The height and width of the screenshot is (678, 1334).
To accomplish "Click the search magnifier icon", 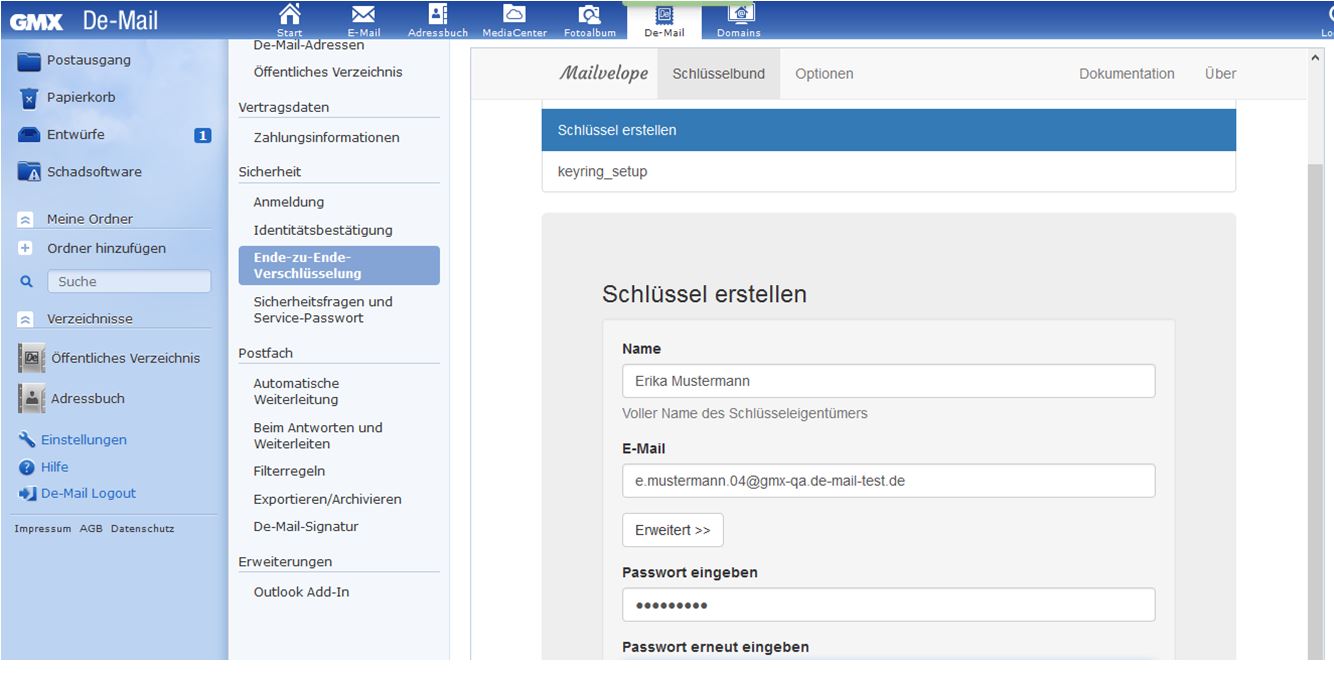I will pos(27,282).
